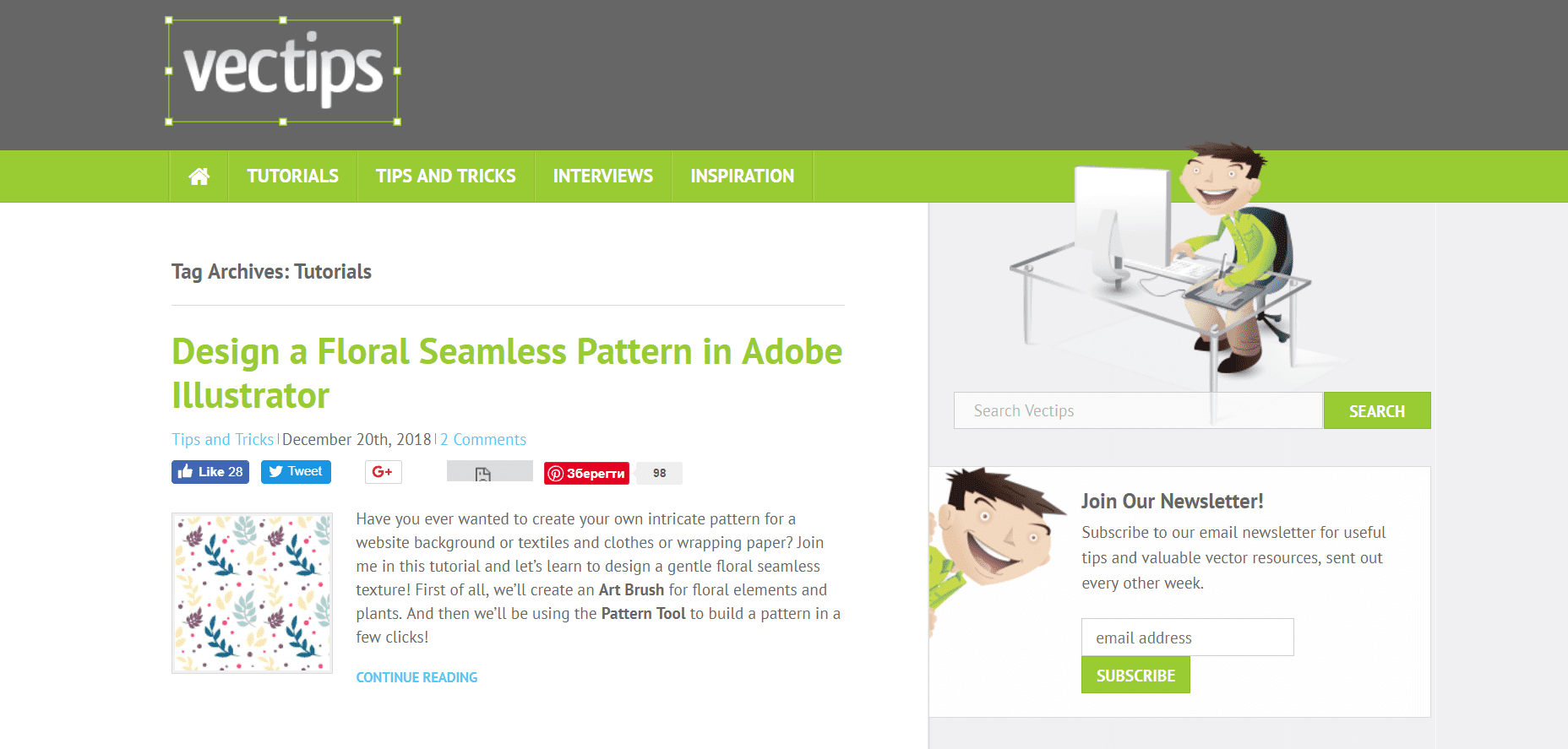Like the post with Facebook thumbs-up button
Image resolution: width=1568 pixels, height=749 pixels.
pyautogui.click(x=210, y=472)
